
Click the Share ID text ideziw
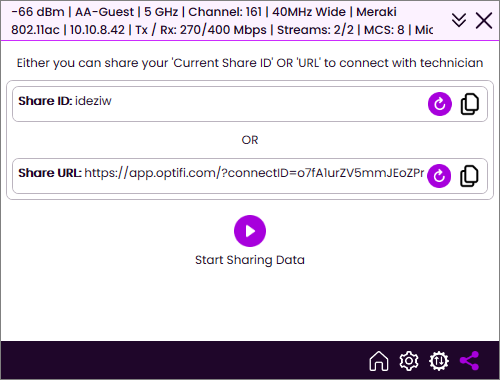93,101
